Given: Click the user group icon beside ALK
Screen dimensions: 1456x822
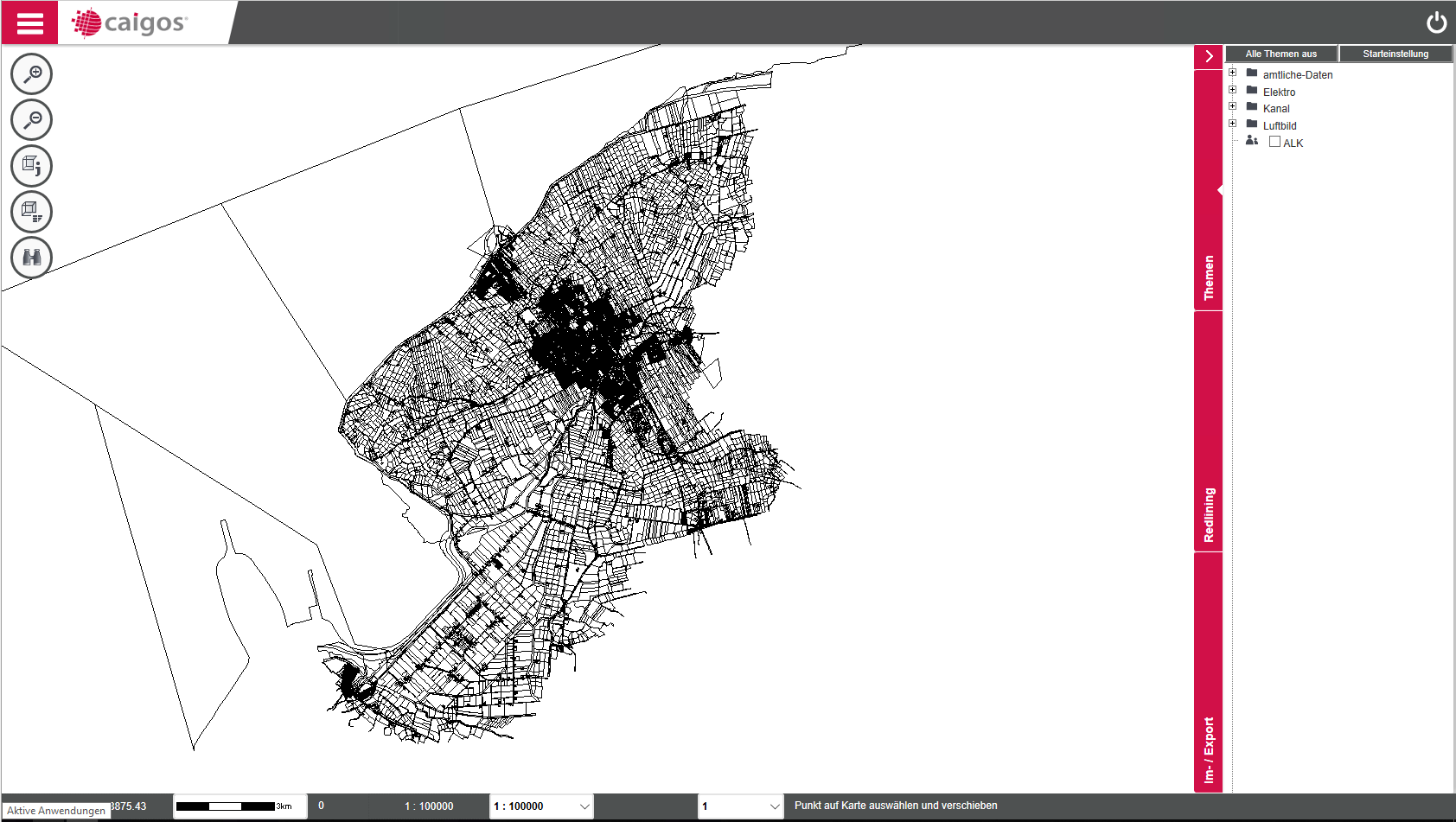Looking at the screenshot, I should pos(1251,141).
